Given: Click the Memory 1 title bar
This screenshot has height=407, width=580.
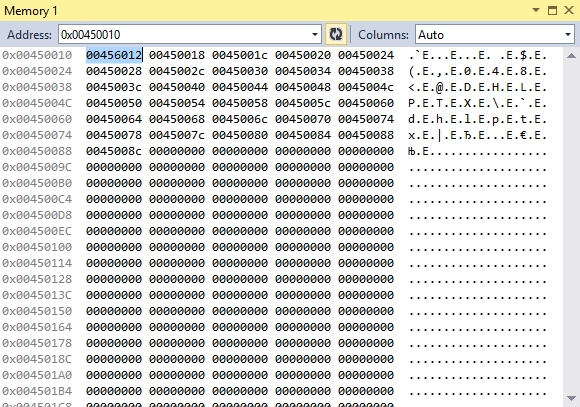Looking at the screenshot, I should (259, 10).
